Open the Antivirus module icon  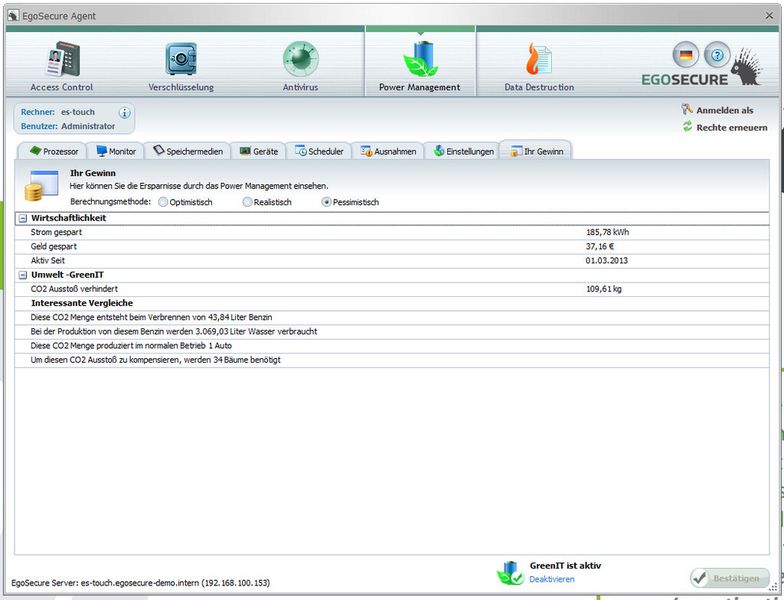point(300,59)
